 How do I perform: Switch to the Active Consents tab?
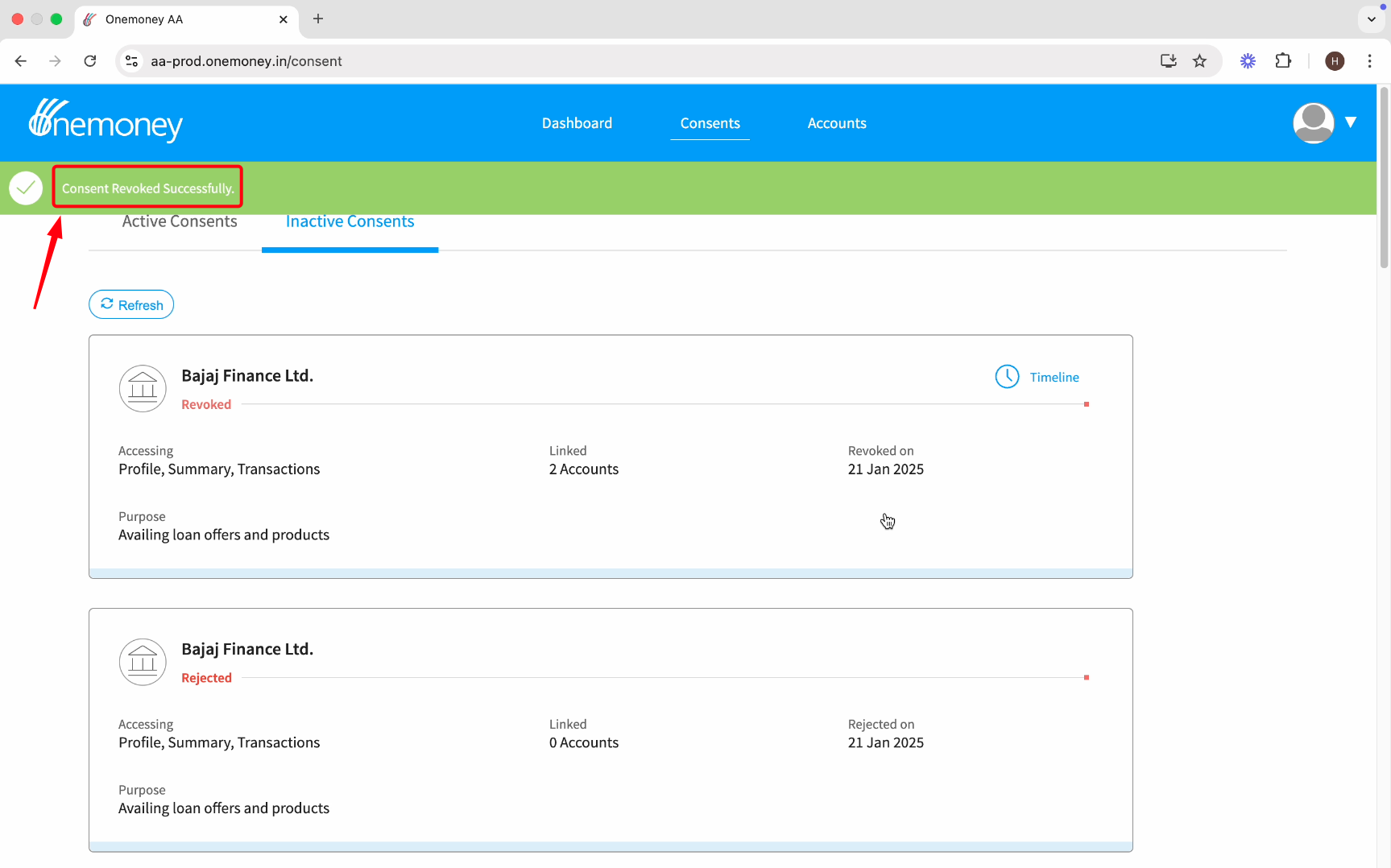(180, 221)
